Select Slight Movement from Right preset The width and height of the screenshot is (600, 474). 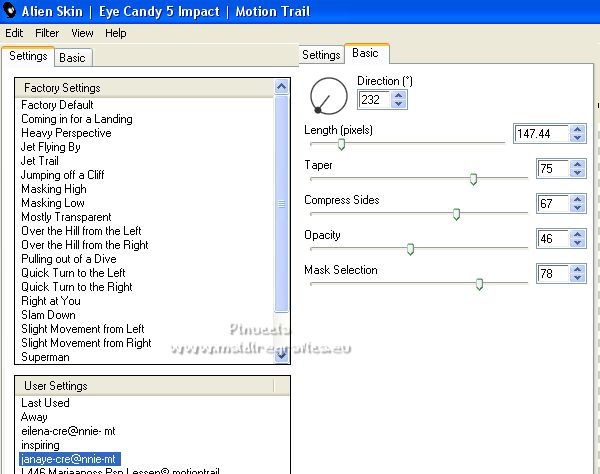86,343
